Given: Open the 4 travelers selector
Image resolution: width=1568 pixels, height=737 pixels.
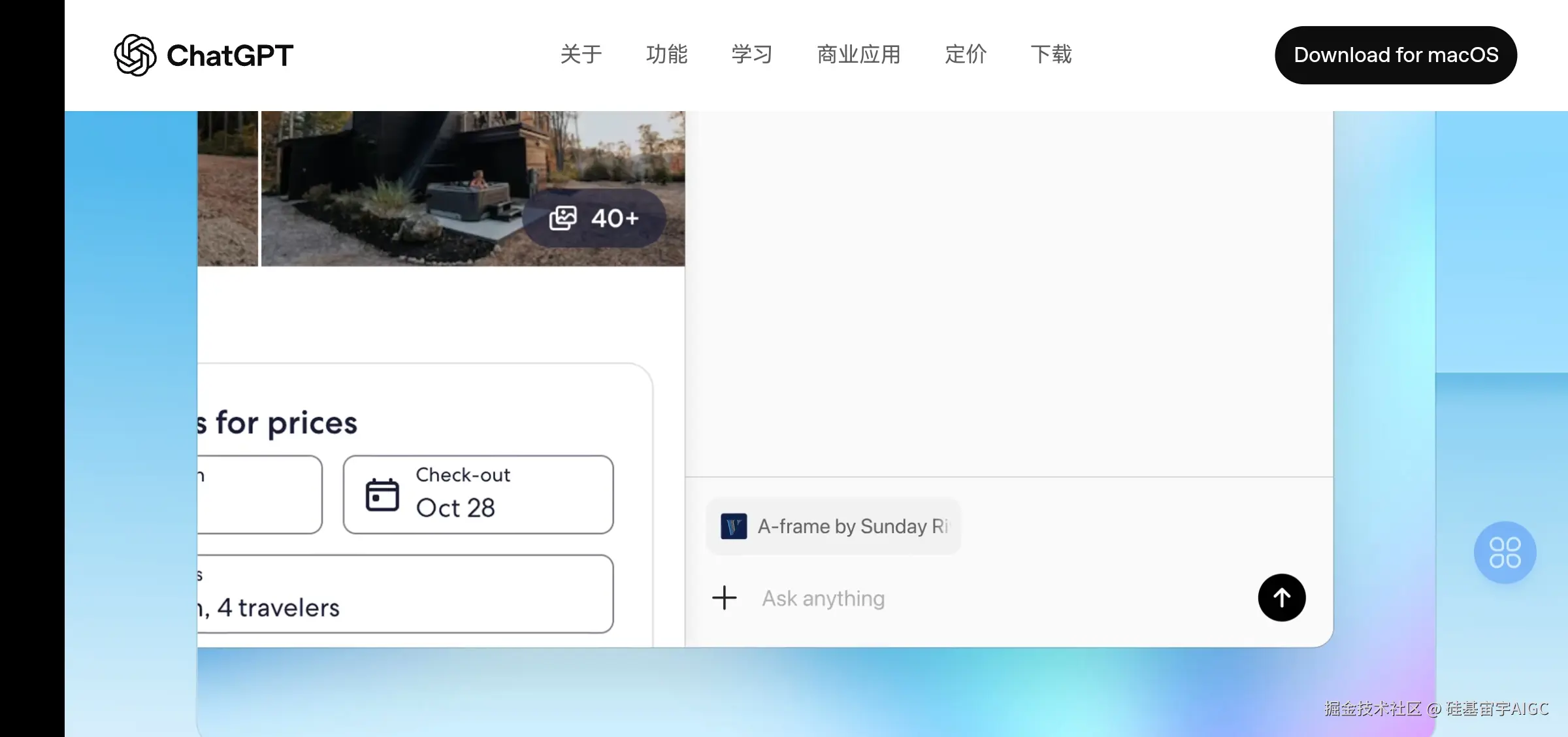Looking at the screenshot, I should (x=405, y=595).
